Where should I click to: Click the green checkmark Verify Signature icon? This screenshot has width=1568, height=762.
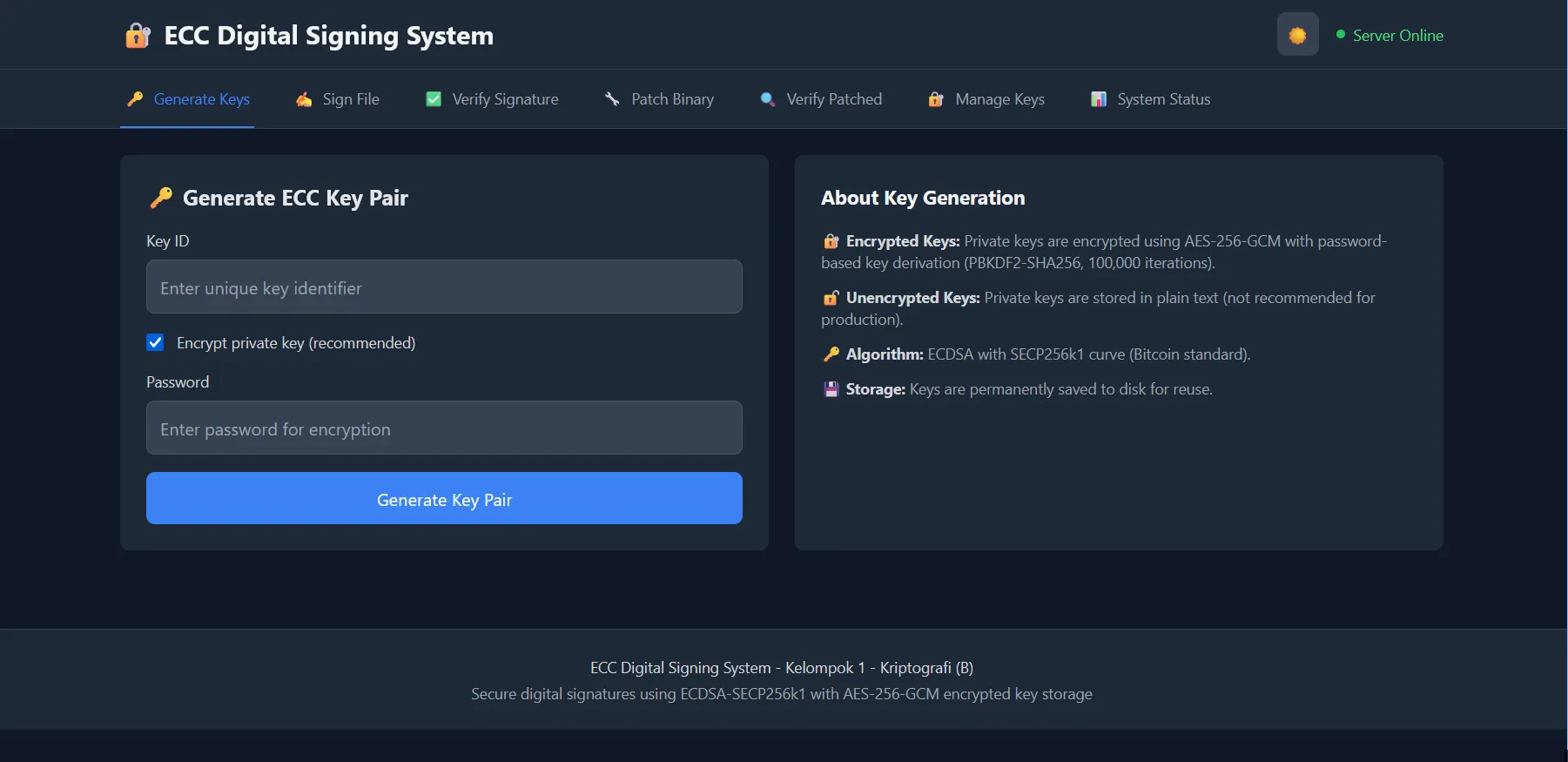click(434, 99)
